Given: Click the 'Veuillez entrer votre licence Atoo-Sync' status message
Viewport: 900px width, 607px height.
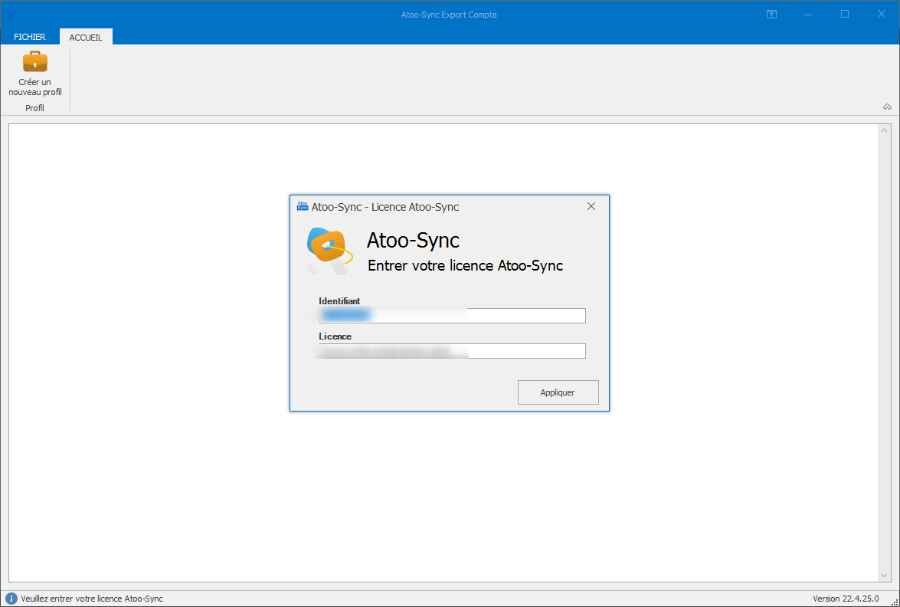Looking at the screenshot, I should tap(92, 598).
